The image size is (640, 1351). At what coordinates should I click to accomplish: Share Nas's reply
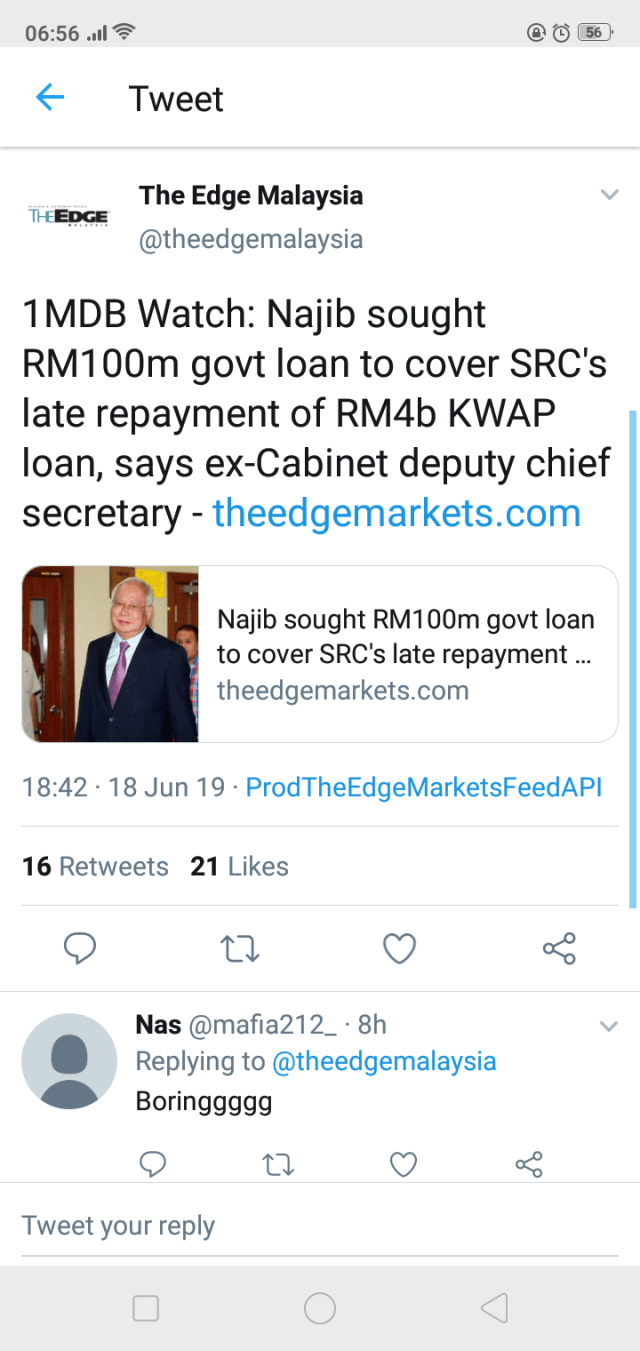click(x=528, y=1164)
